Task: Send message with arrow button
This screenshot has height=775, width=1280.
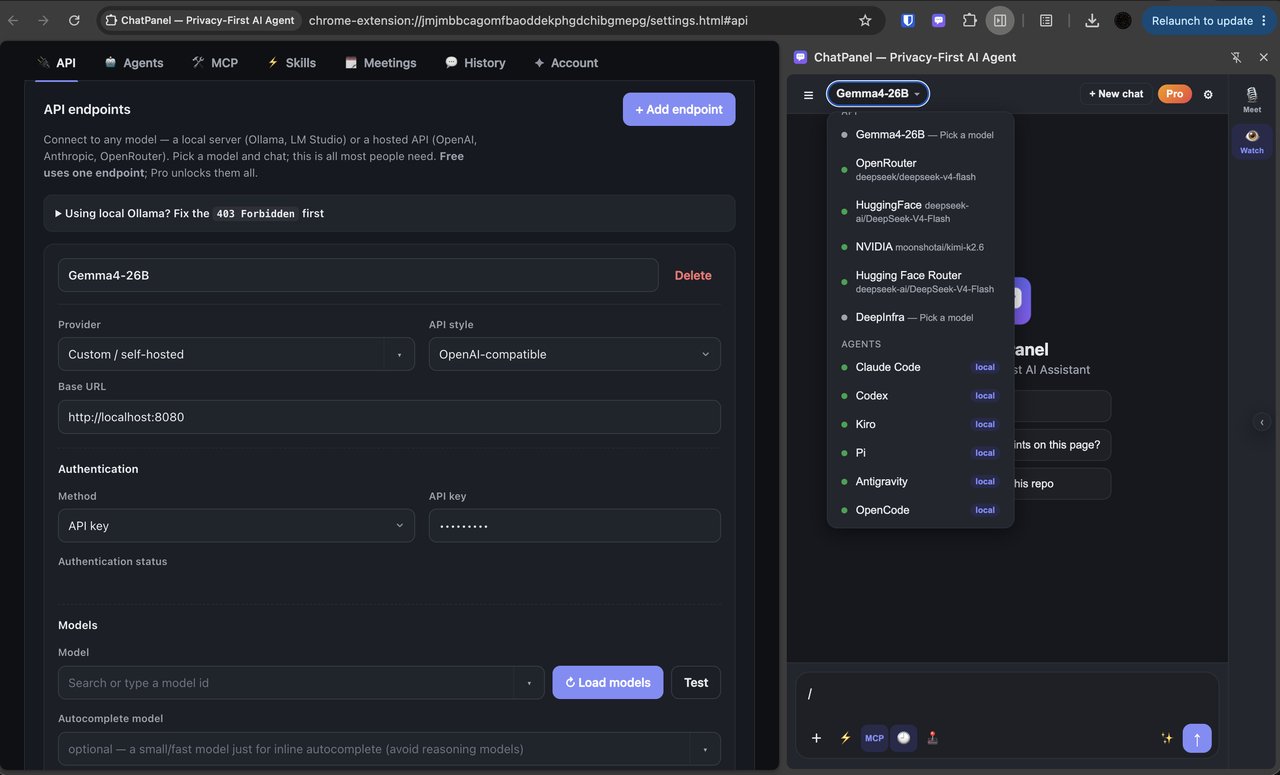Action: pyautogui.click(x=1197, y=738)
